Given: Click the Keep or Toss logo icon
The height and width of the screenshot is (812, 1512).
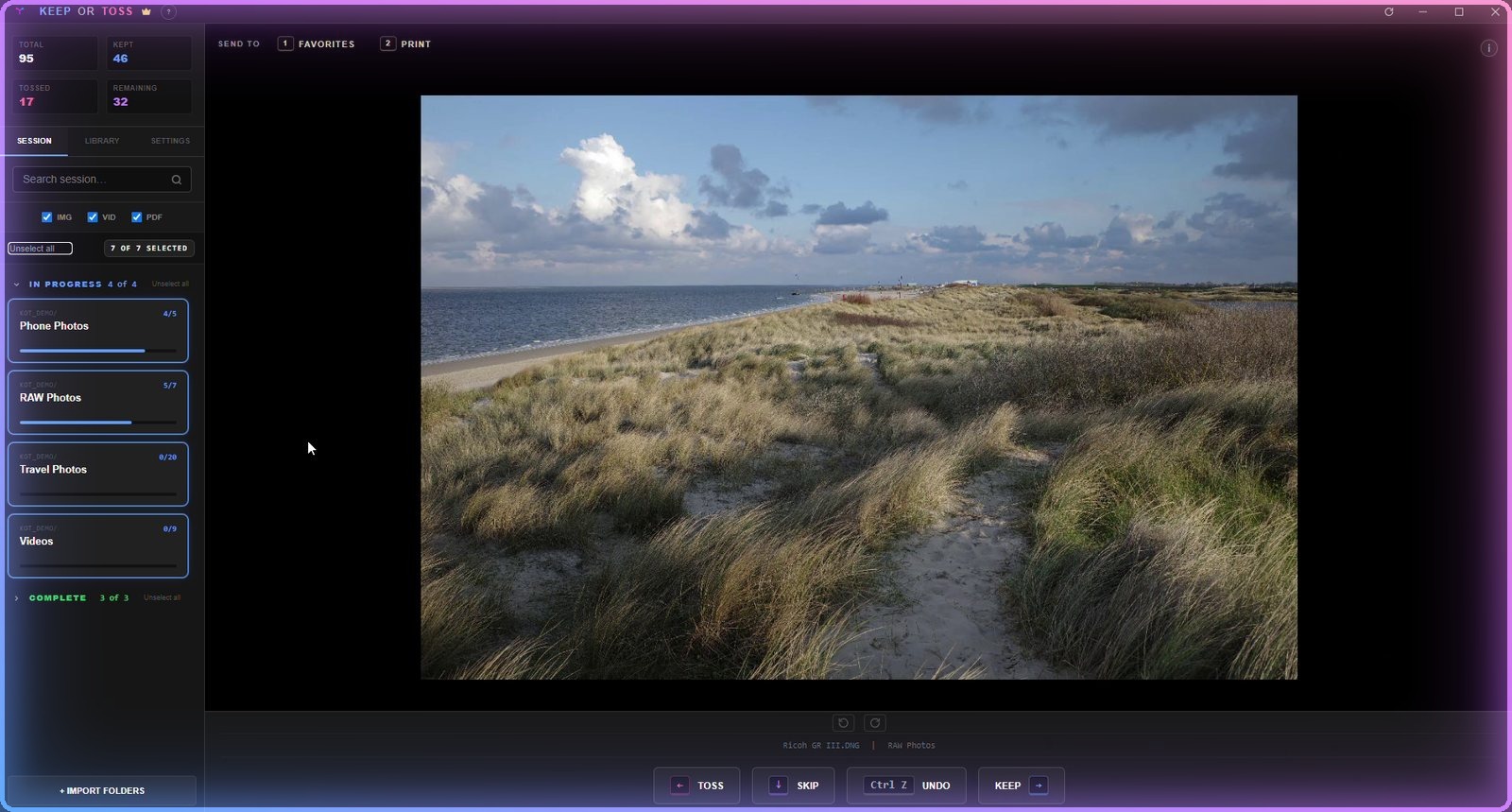Looking at the screenshot, I should [x=20, y=11].
